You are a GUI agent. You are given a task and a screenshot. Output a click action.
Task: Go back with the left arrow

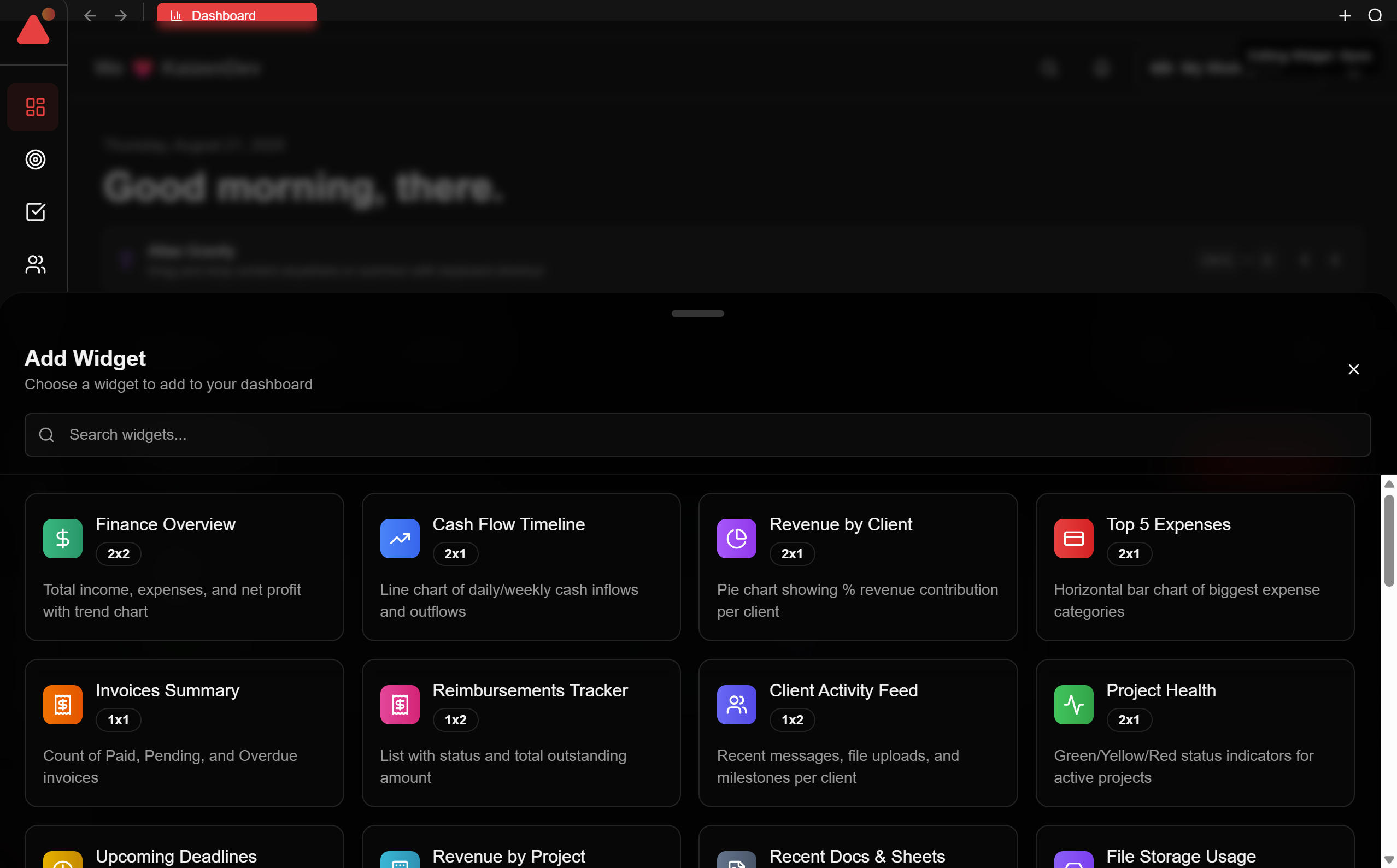90,15
